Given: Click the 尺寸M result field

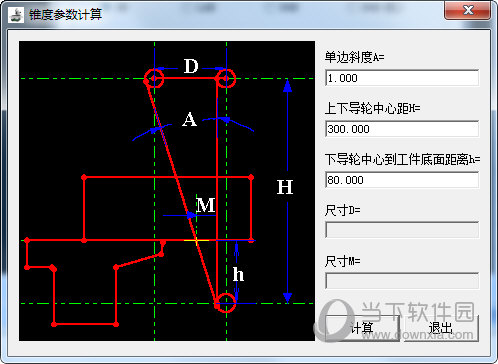Looking at the screenshot, I should click(x=402, y=281).
